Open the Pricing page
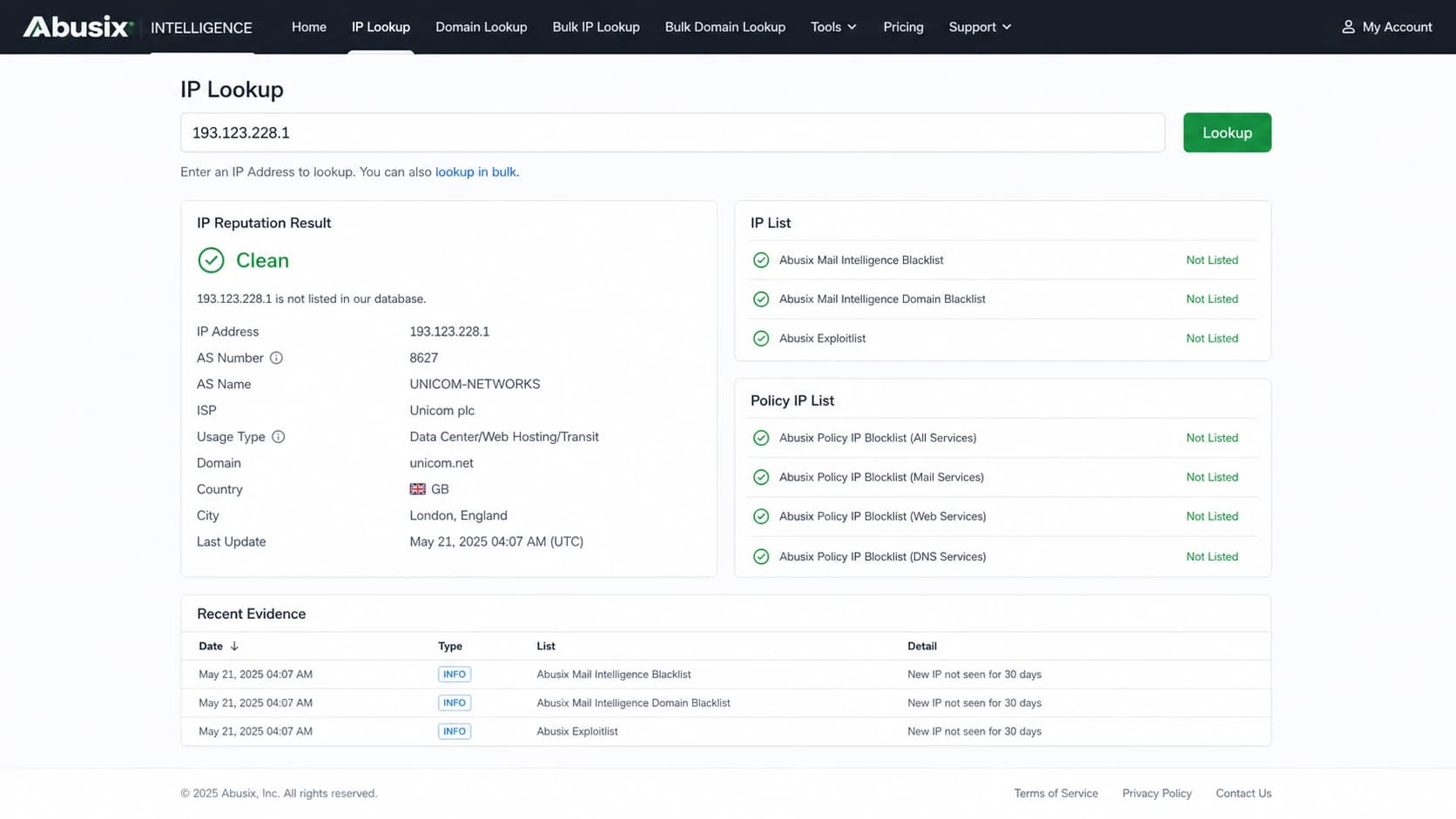The width and height of the screenshot is (1456, 819). click(903, 27)
